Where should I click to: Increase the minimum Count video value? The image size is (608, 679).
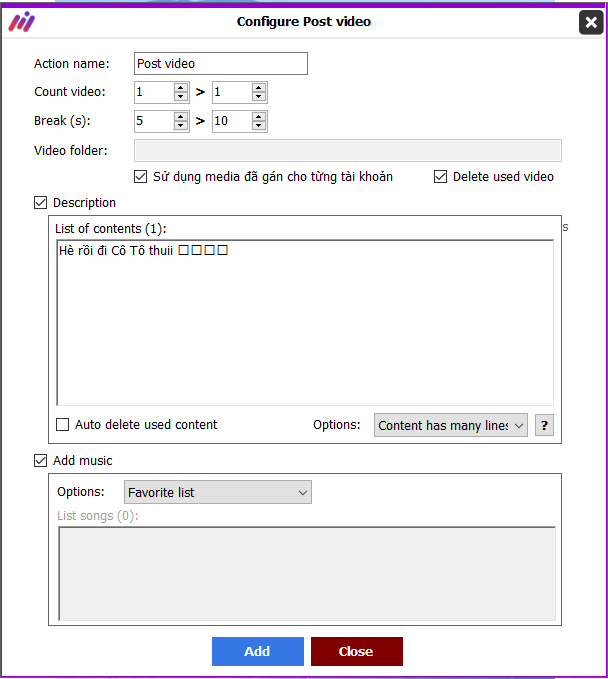coord(181,87)
